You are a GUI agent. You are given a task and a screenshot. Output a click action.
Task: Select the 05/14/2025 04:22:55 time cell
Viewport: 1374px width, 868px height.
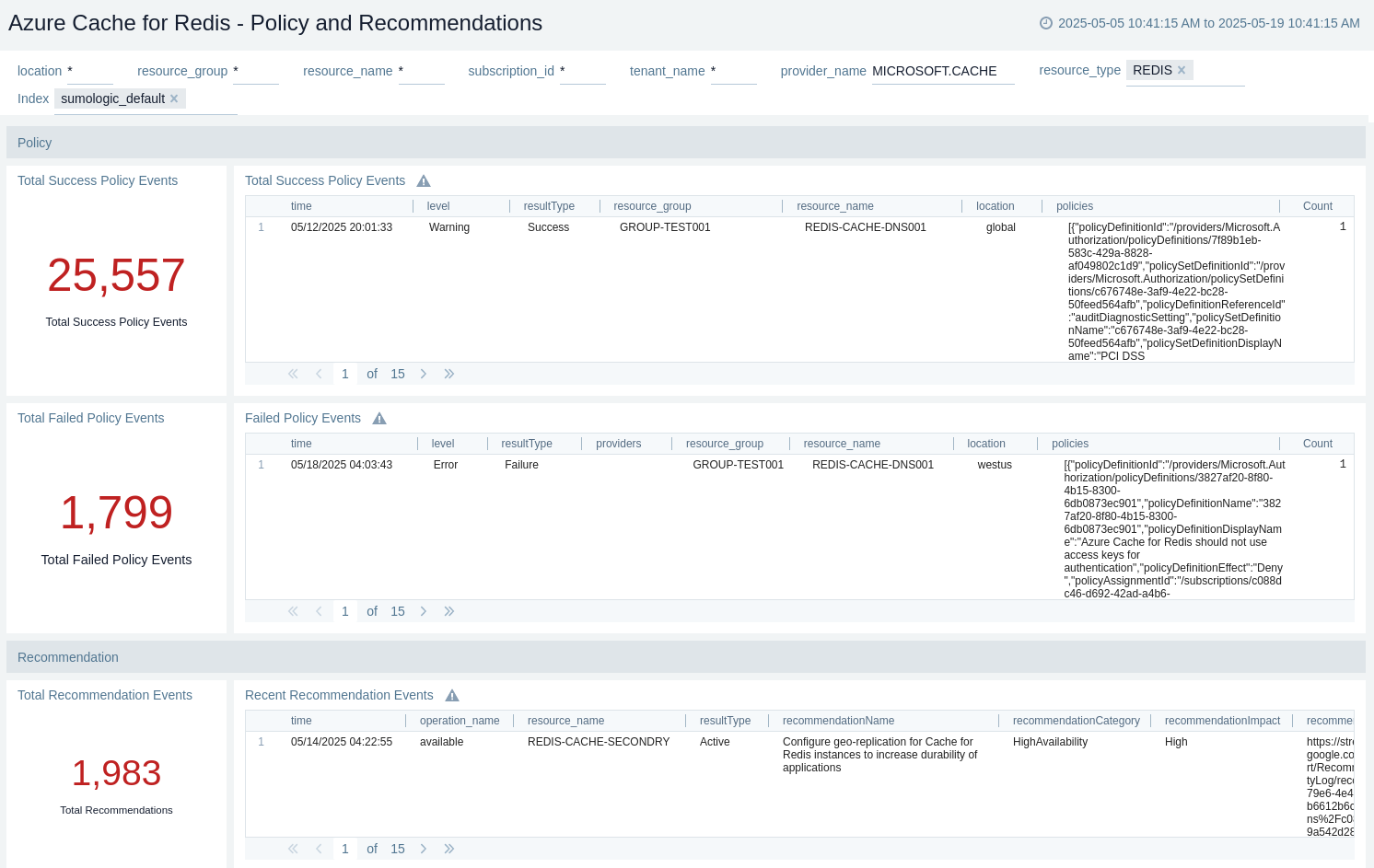point(342,742)
